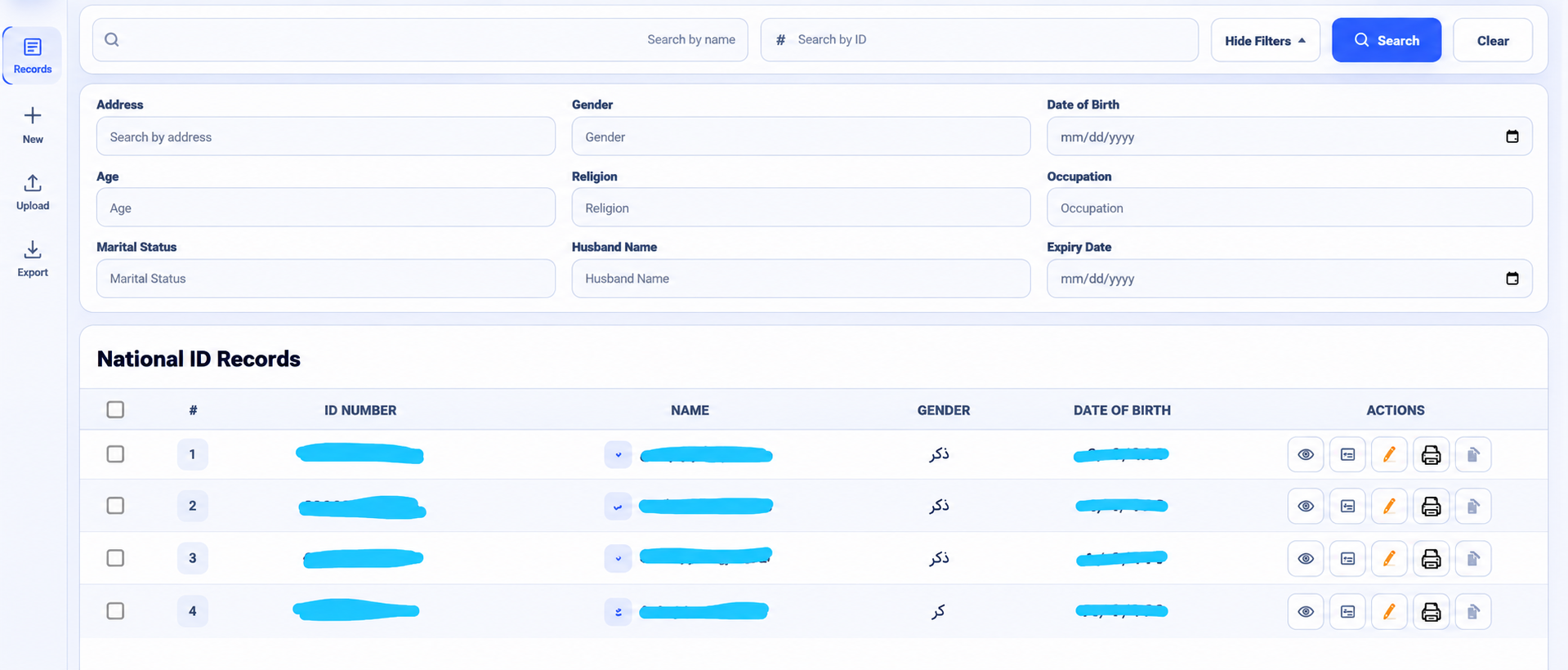Print the record in row 2
1568x670 pixels.
click(1431, 507)
